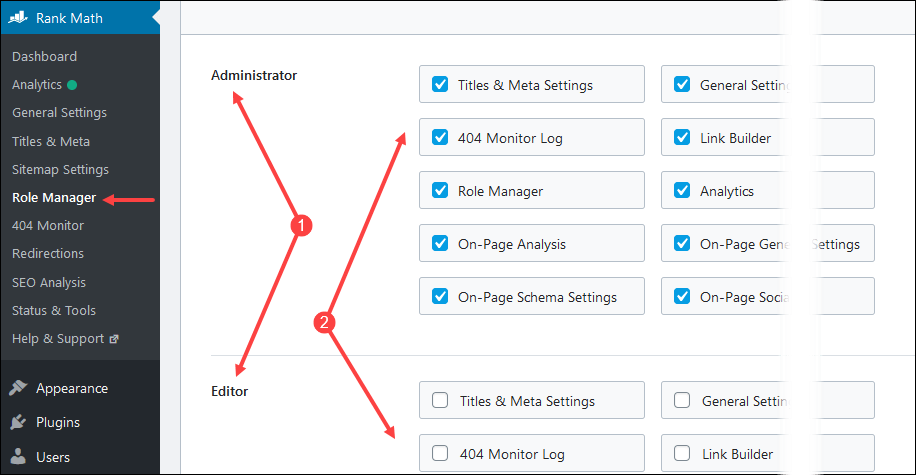Click the external link icon beside Help & Support
The width and height of the screenshot is (916, 475).
tap(113, 339)
